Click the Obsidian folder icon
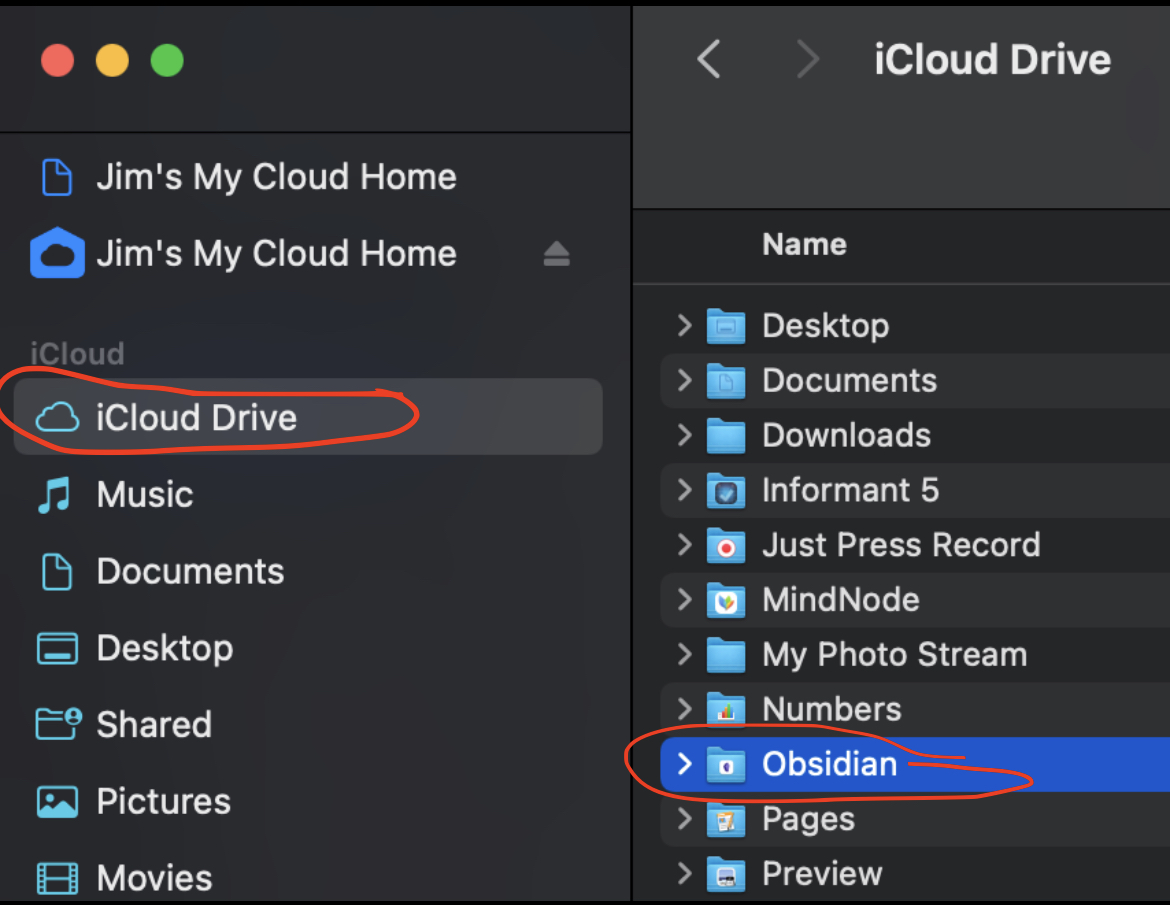1170x905 pixels. 725,764
